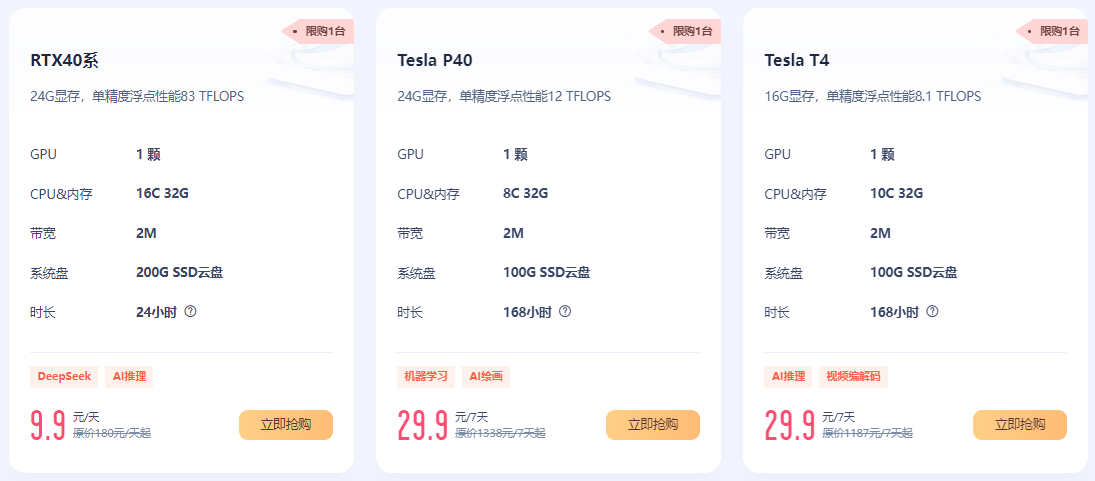
Task: Select the DeepSeek tag on RTX40 card
Action: click(64, 377)
